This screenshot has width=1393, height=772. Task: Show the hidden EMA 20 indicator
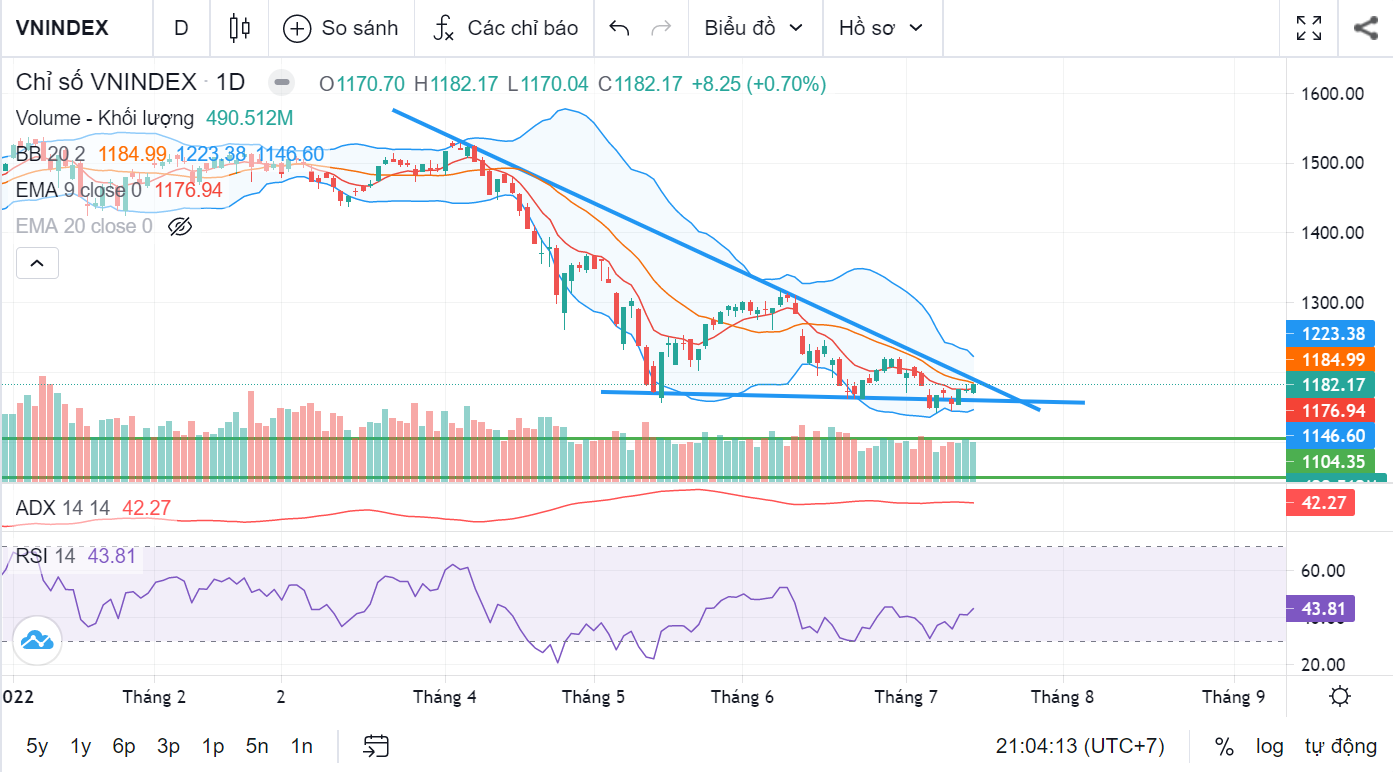coord(180,227)
